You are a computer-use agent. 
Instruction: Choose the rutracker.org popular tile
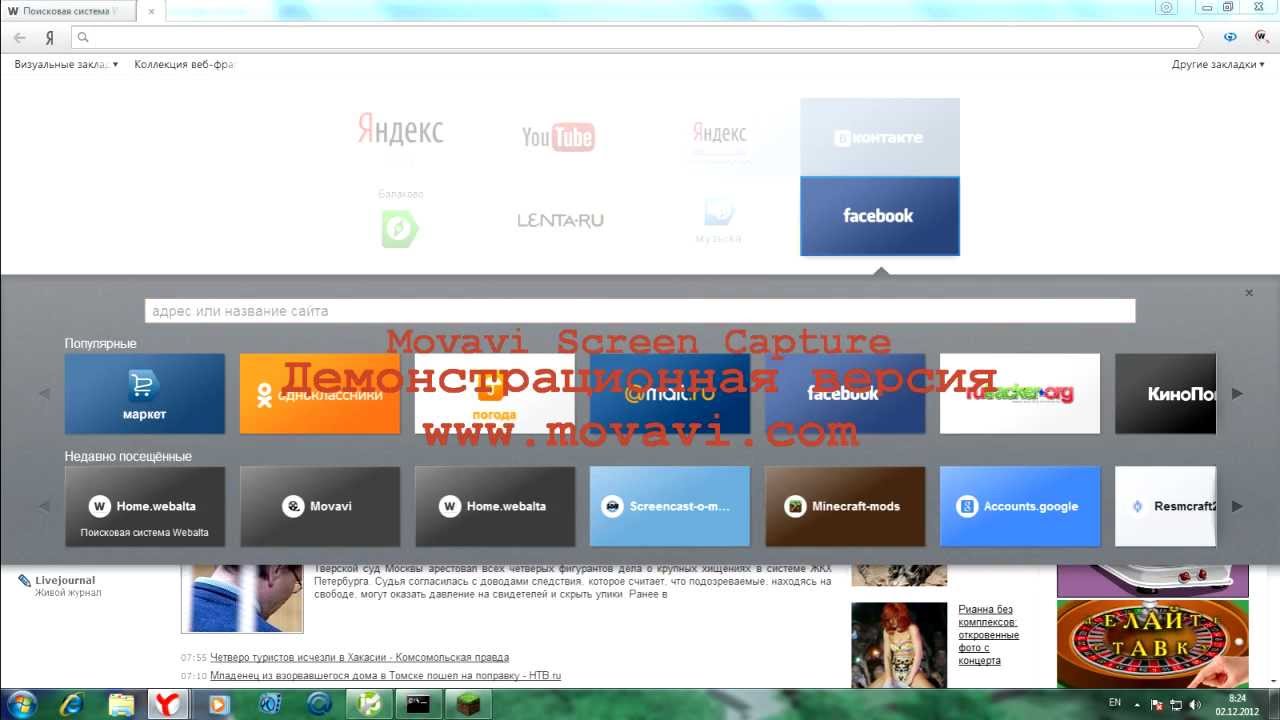[1020, 393]
